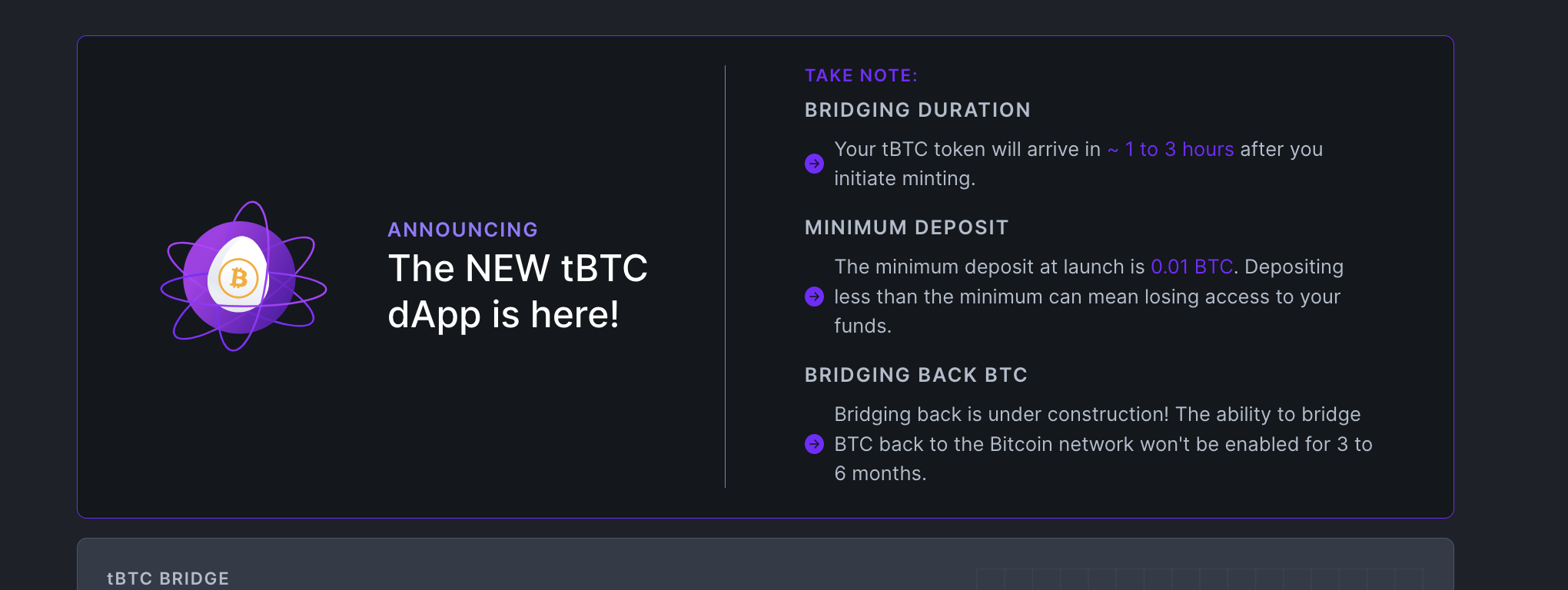
Task: Click the 'TAKE NOTE:' heading
Action: 861,75
